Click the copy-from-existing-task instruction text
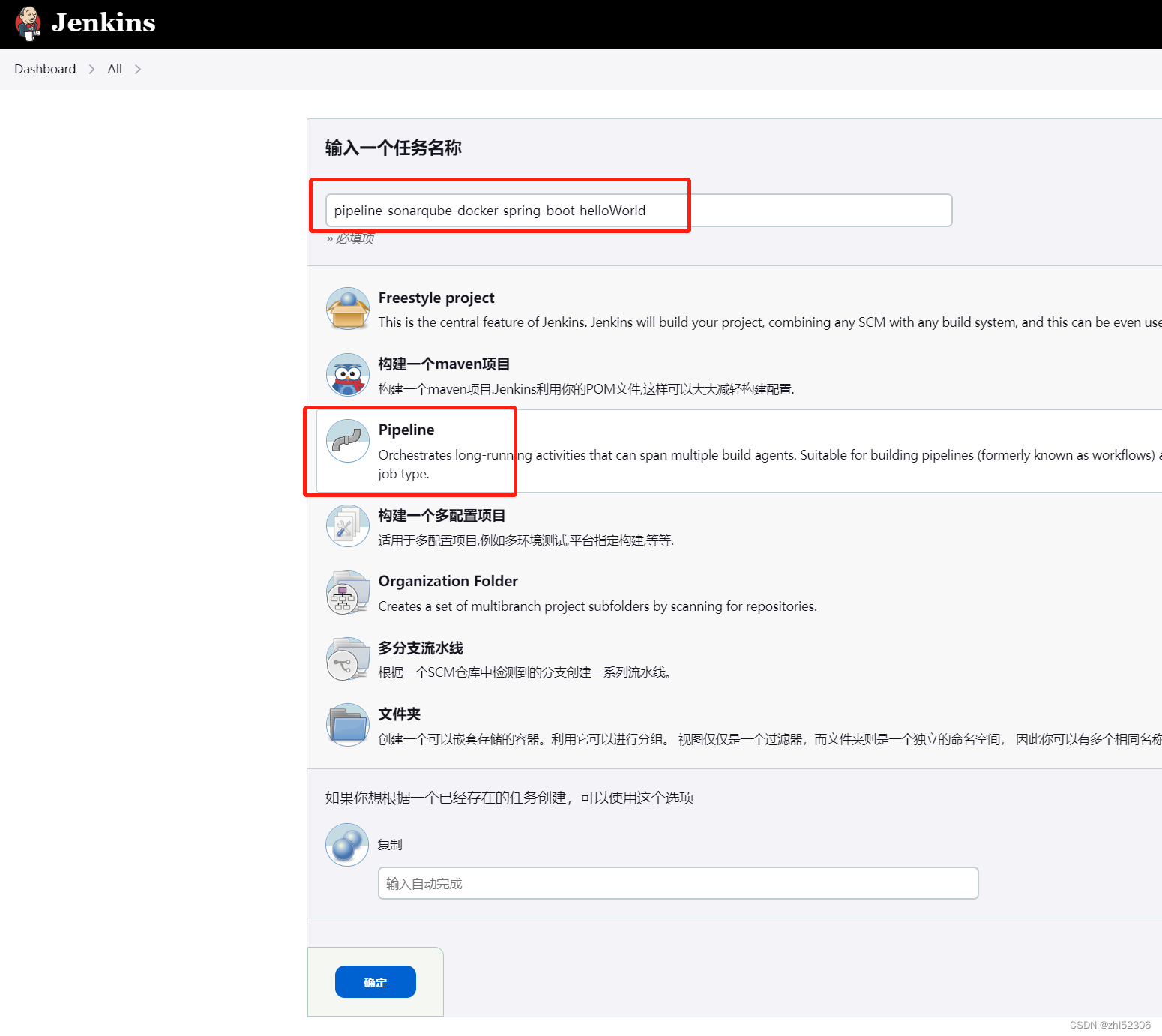This screenshot has height=1036, width=1162. [x=510, y=798]
